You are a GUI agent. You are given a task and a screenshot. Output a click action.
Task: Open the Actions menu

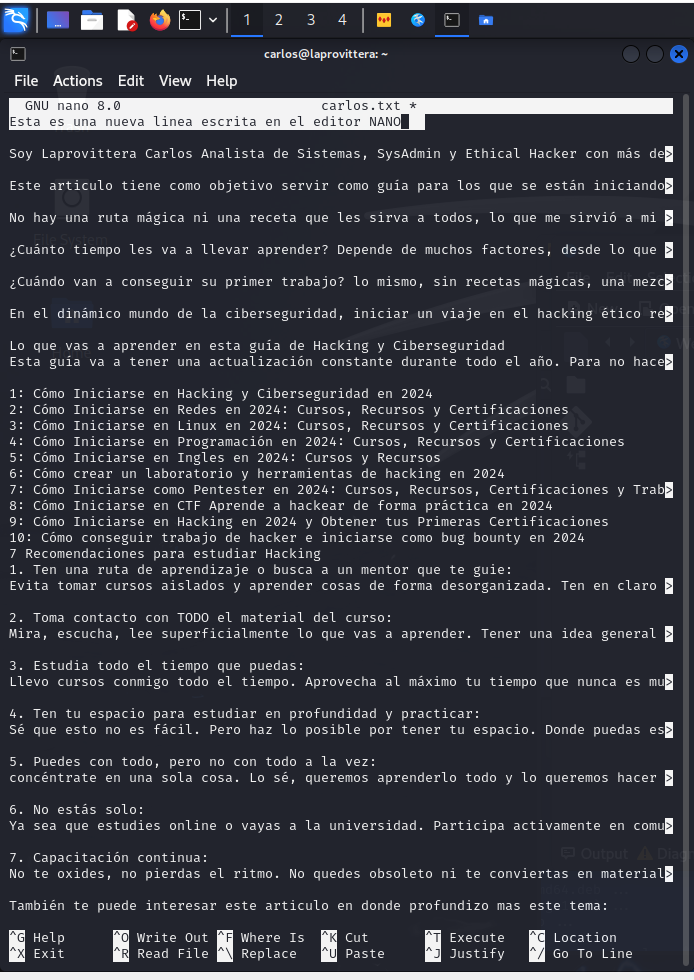(78, 81)
